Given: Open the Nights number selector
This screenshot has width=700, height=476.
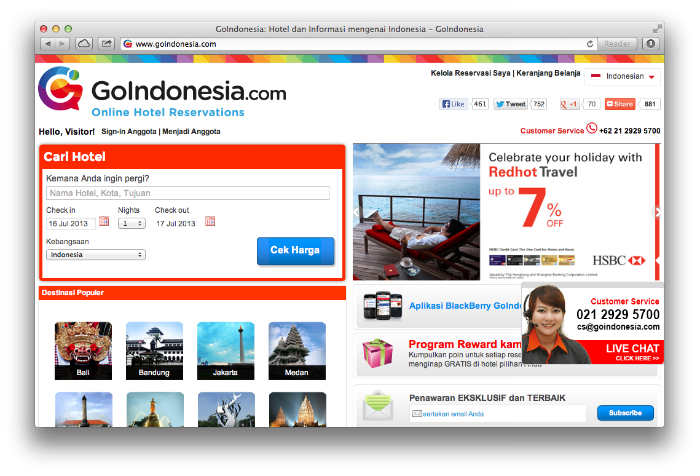Looking at the screenshot, I should pyautogui.click(x=132, y=223).
